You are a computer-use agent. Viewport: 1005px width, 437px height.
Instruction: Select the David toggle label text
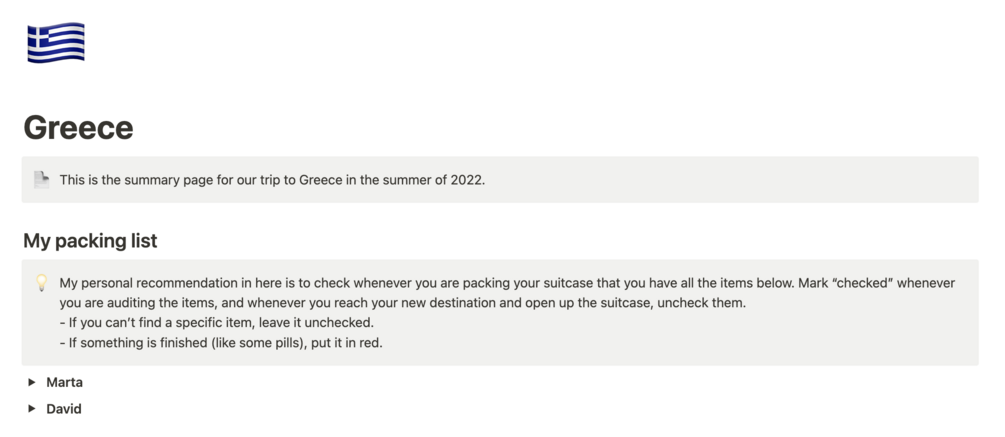tap(63, 409)
